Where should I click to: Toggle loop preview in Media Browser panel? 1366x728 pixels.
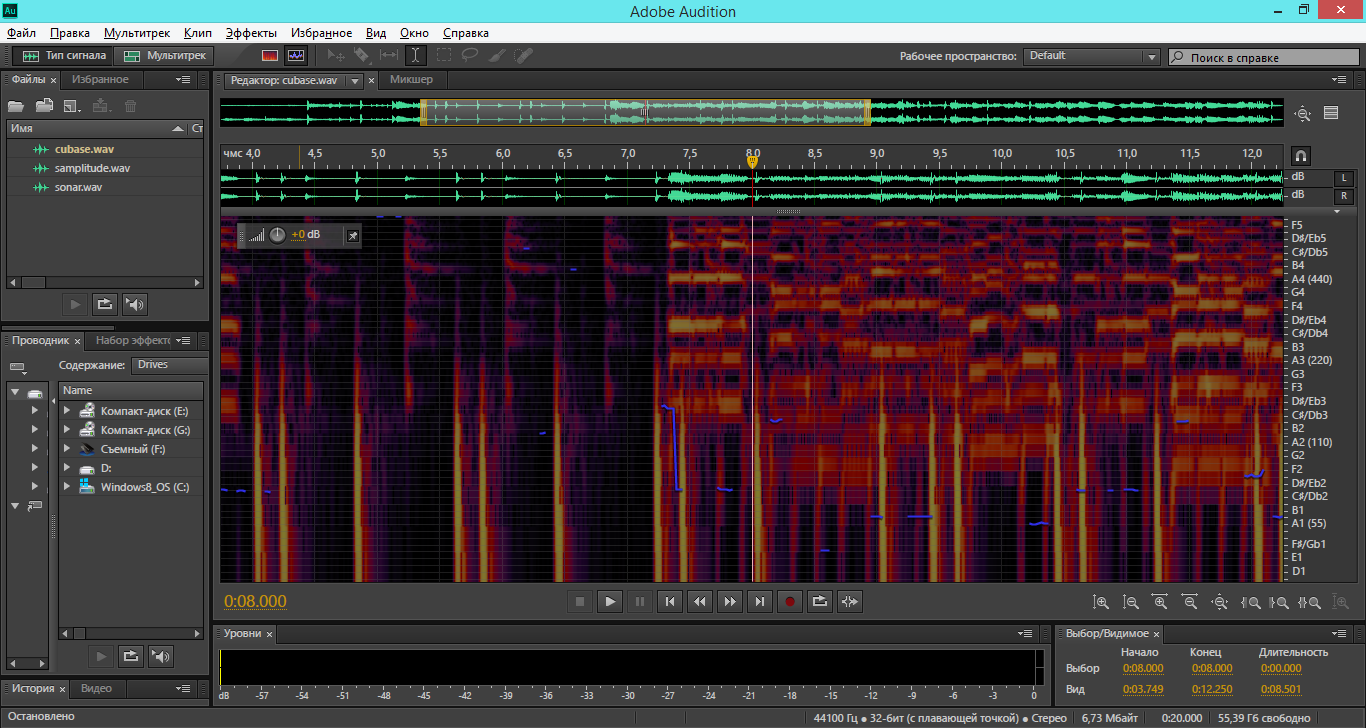pyautogui.click(x=130, y=656)
